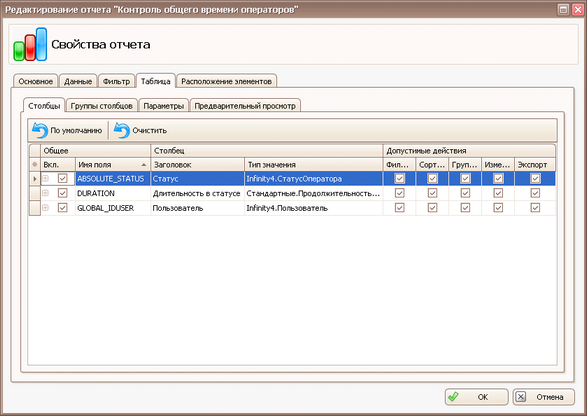587x416 pixels.
Task: Click the green checkmark icon on OK button
Action: [453, 397]
